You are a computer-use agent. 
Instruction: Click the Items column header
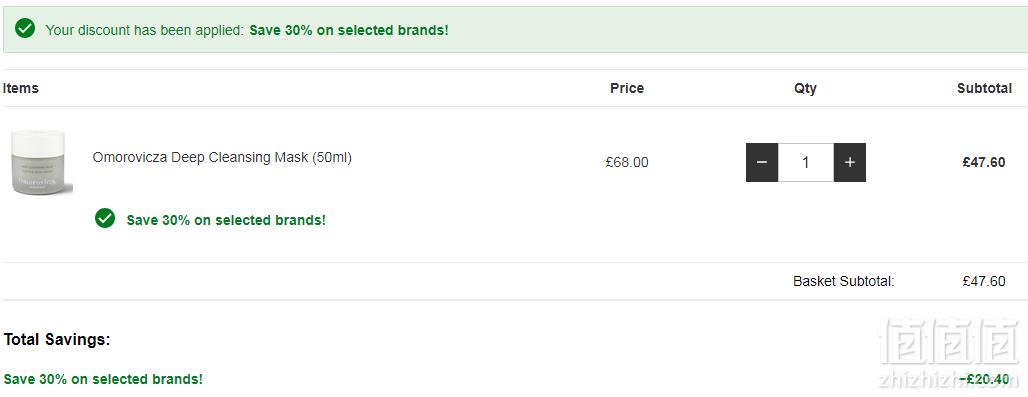point(20,88)
